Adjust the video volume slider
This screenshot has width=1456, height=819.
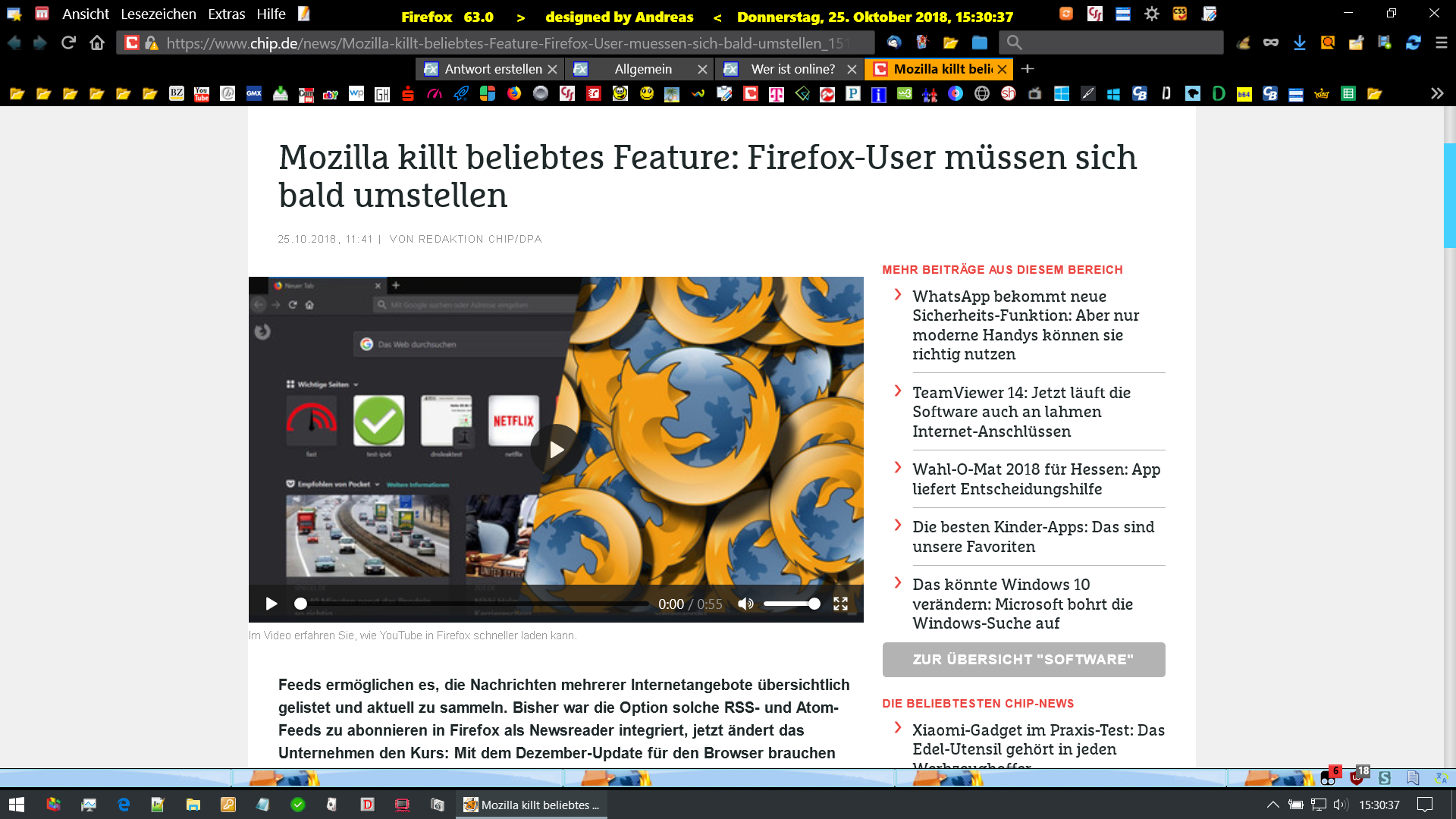(x=792, y=604)
